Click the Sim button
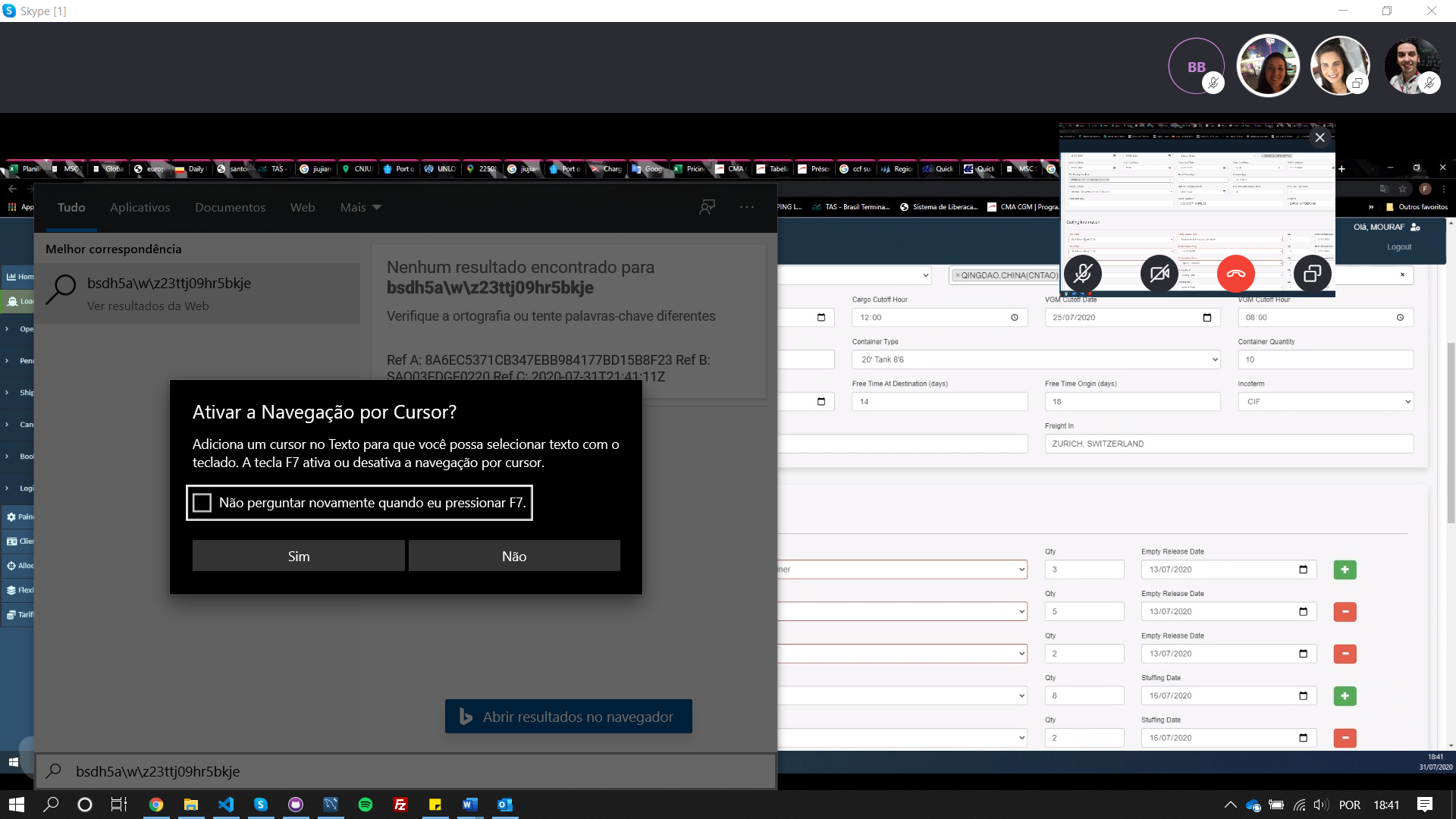 pyautogui.click(x=298, y=556)
